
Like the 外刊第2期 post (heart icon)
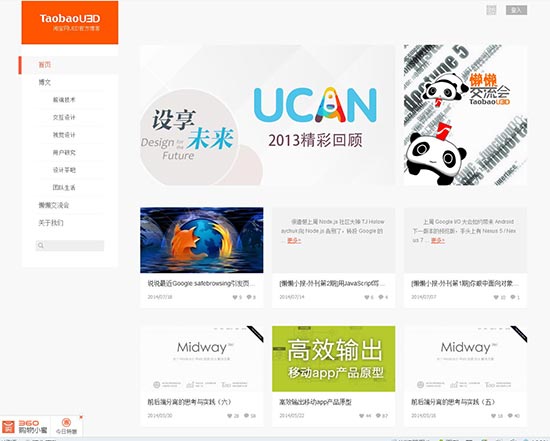point(367,297)
